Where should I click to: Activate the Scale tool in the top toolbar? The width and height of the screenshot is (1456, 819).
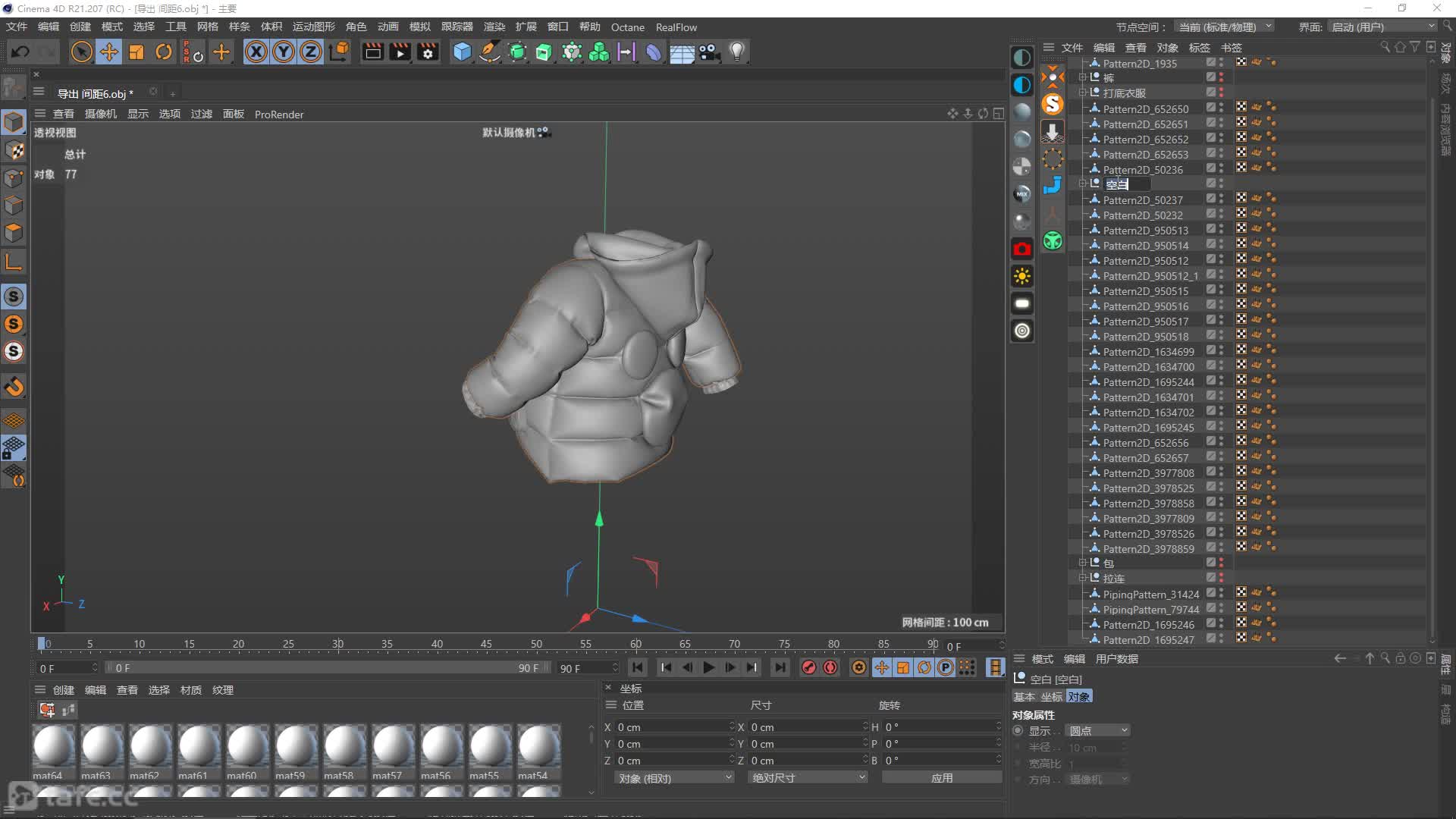(x=136, y=52)
